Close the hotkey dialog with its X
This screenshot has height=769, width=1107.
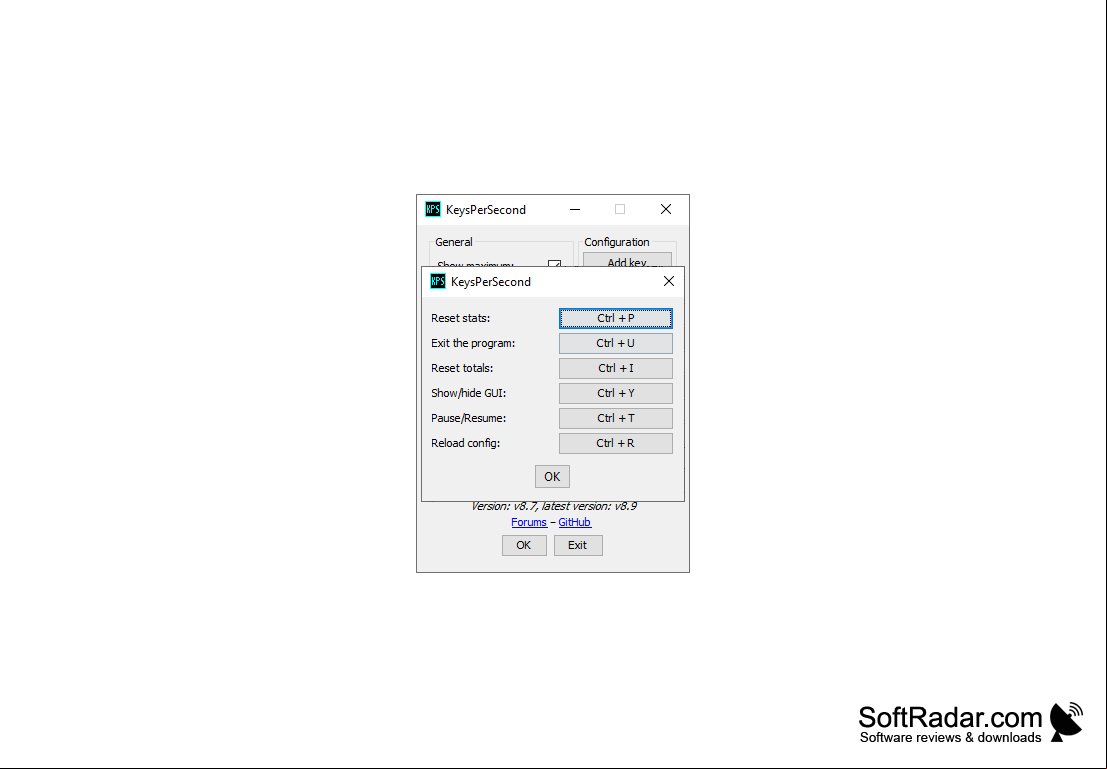coord(669,282)
